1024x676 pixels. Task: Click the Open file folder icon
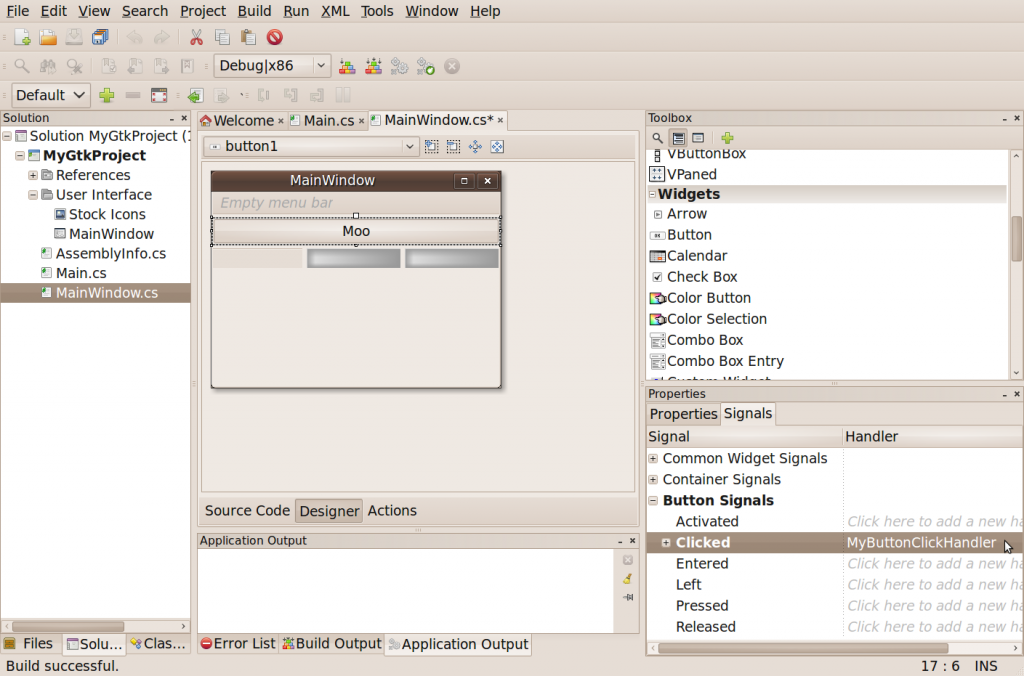point(48,37)
